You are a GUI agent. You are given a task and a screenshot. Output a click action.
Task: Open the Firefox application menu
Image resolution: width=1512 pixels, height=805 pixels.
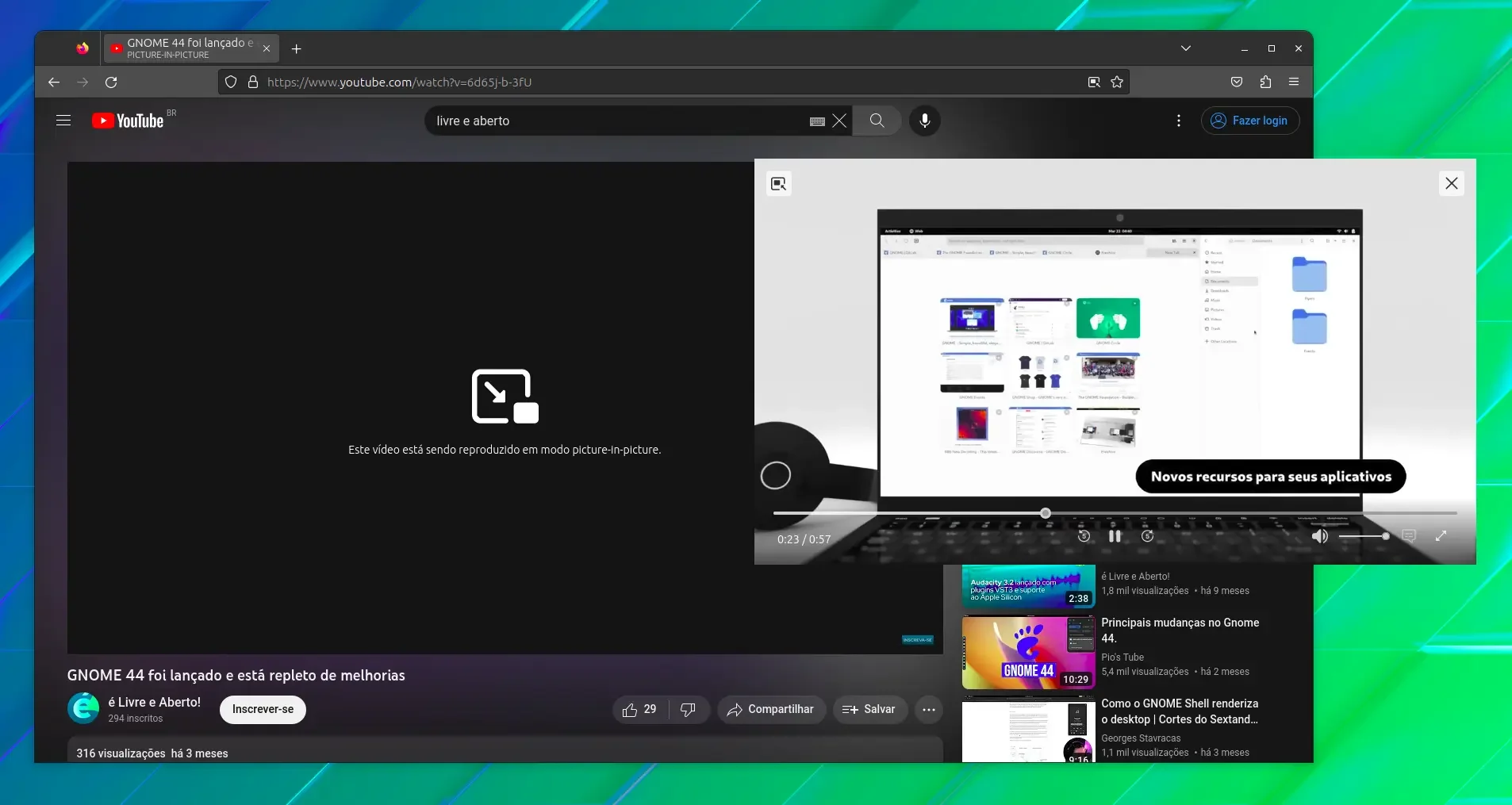(x=1294, y=82)
